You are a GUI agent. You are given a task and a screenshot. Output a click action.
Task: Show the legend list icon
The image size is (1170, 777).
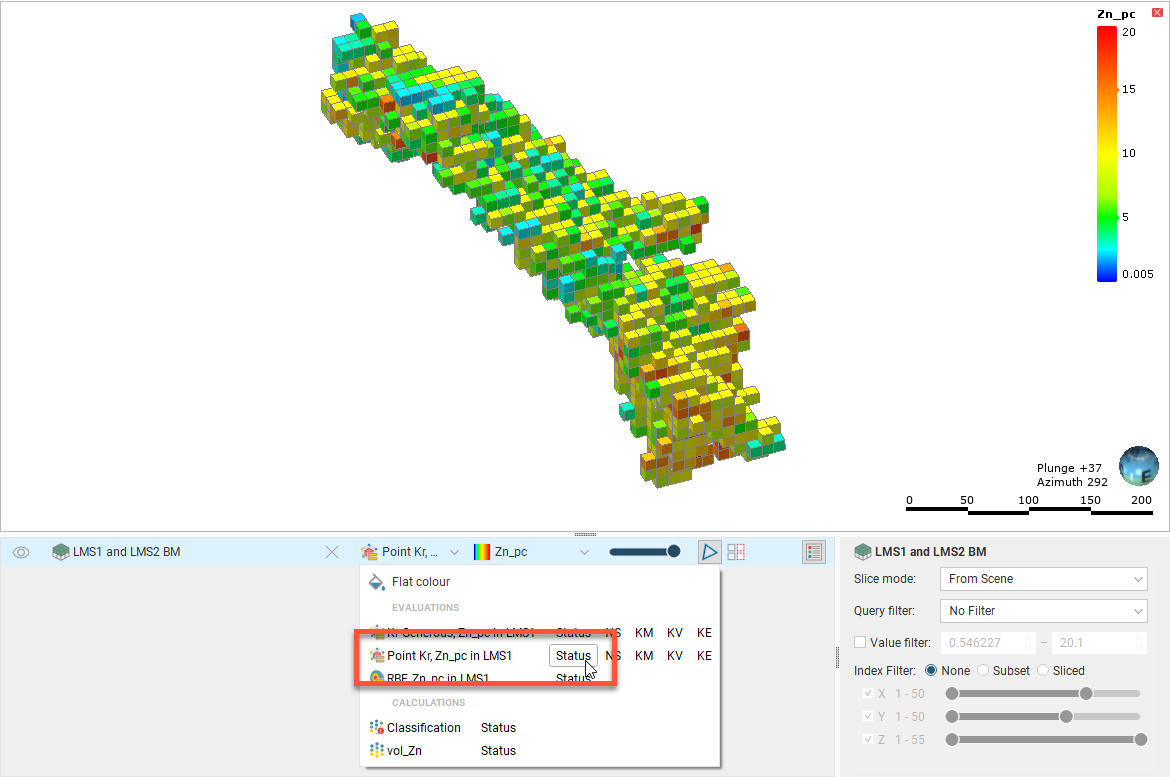[x=813, y=552]
